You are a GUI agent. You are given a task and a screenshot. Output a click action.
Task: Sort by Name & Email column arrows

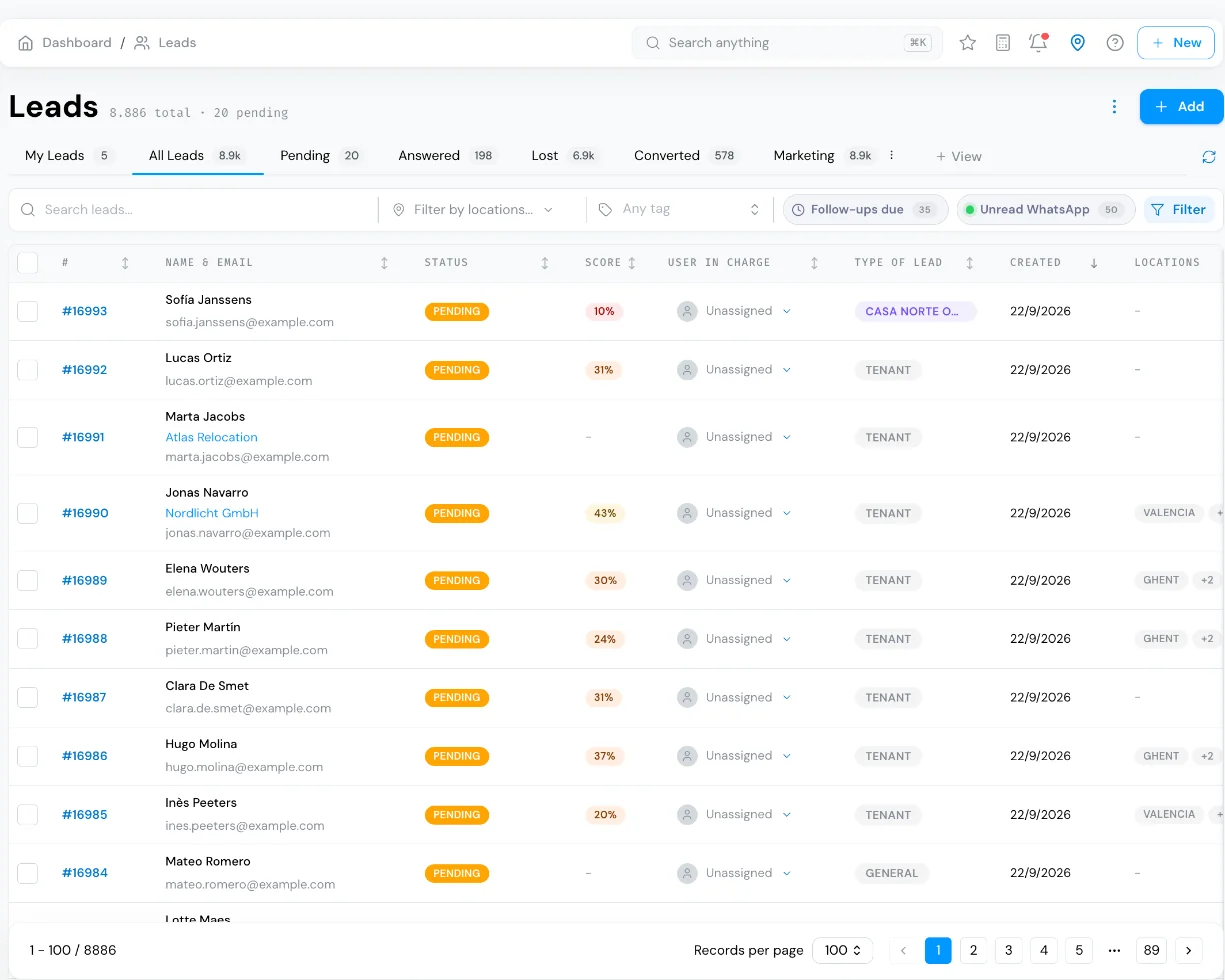385,263
